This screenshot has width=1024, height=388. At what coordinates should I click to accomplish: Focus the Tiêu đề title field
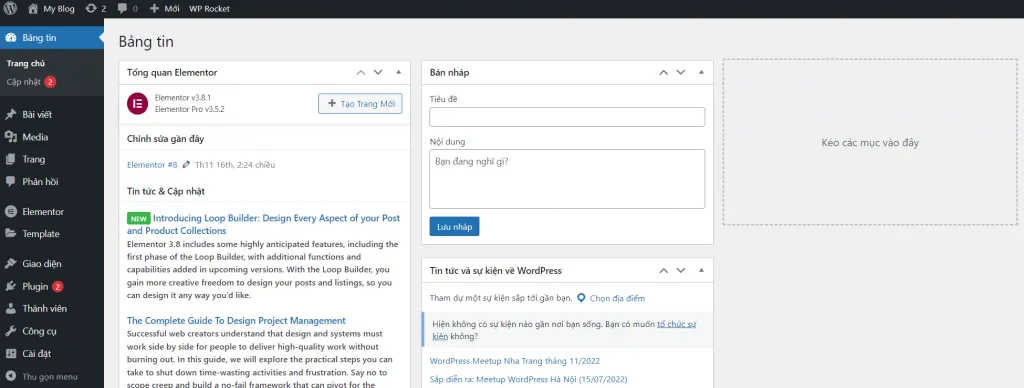click(x=567, y=117)
